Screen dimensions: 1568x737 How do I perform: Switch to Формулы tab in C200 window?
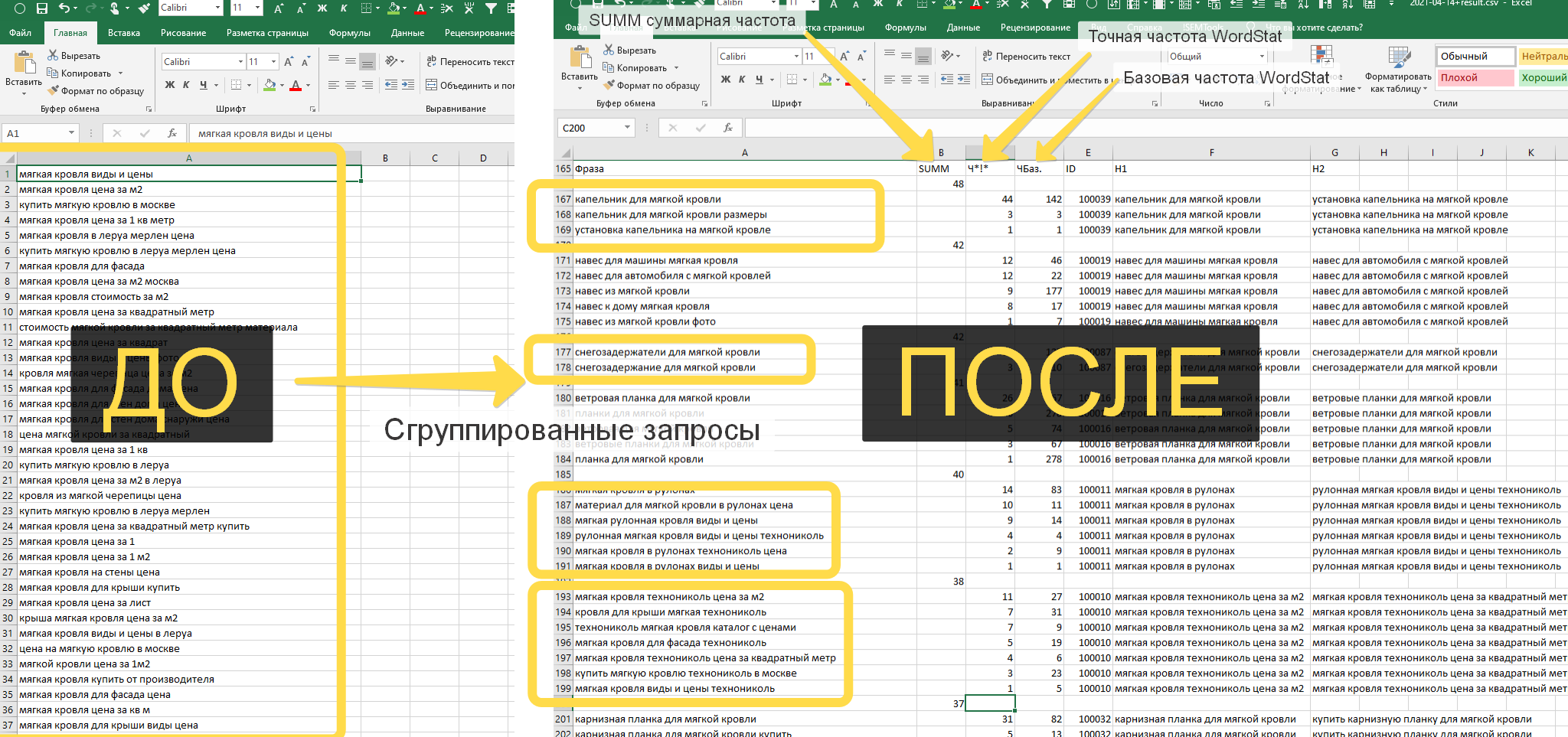coord(906,28)
